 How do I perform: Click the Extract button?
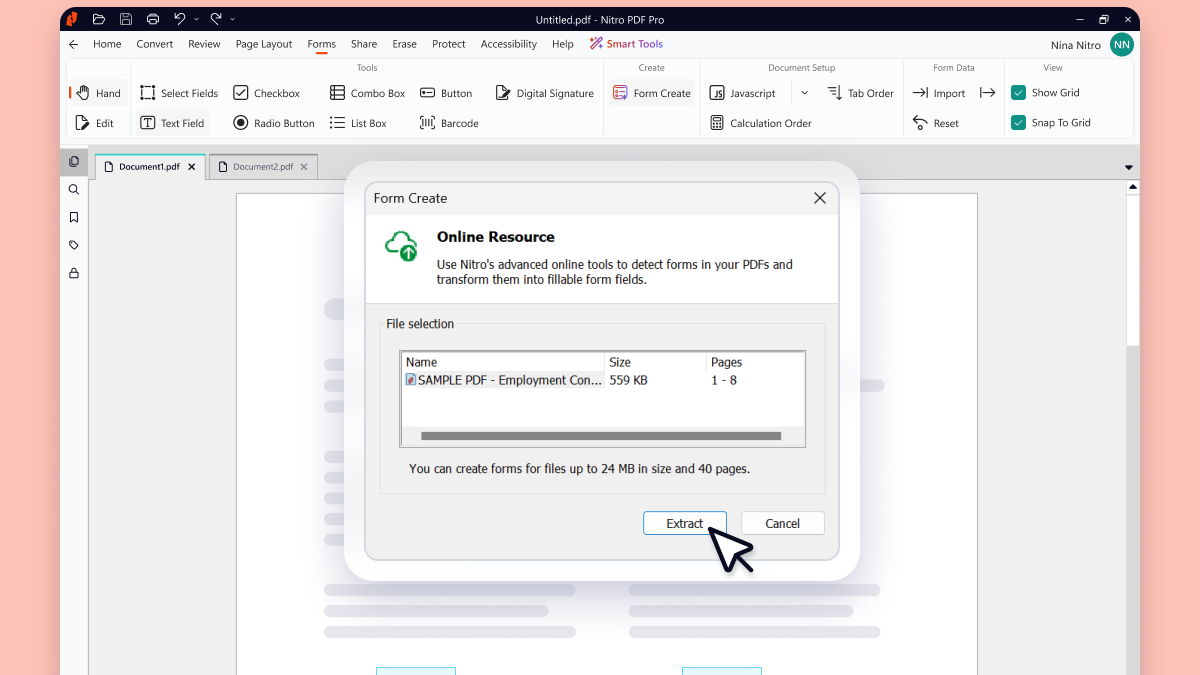[x=685, y=523]
